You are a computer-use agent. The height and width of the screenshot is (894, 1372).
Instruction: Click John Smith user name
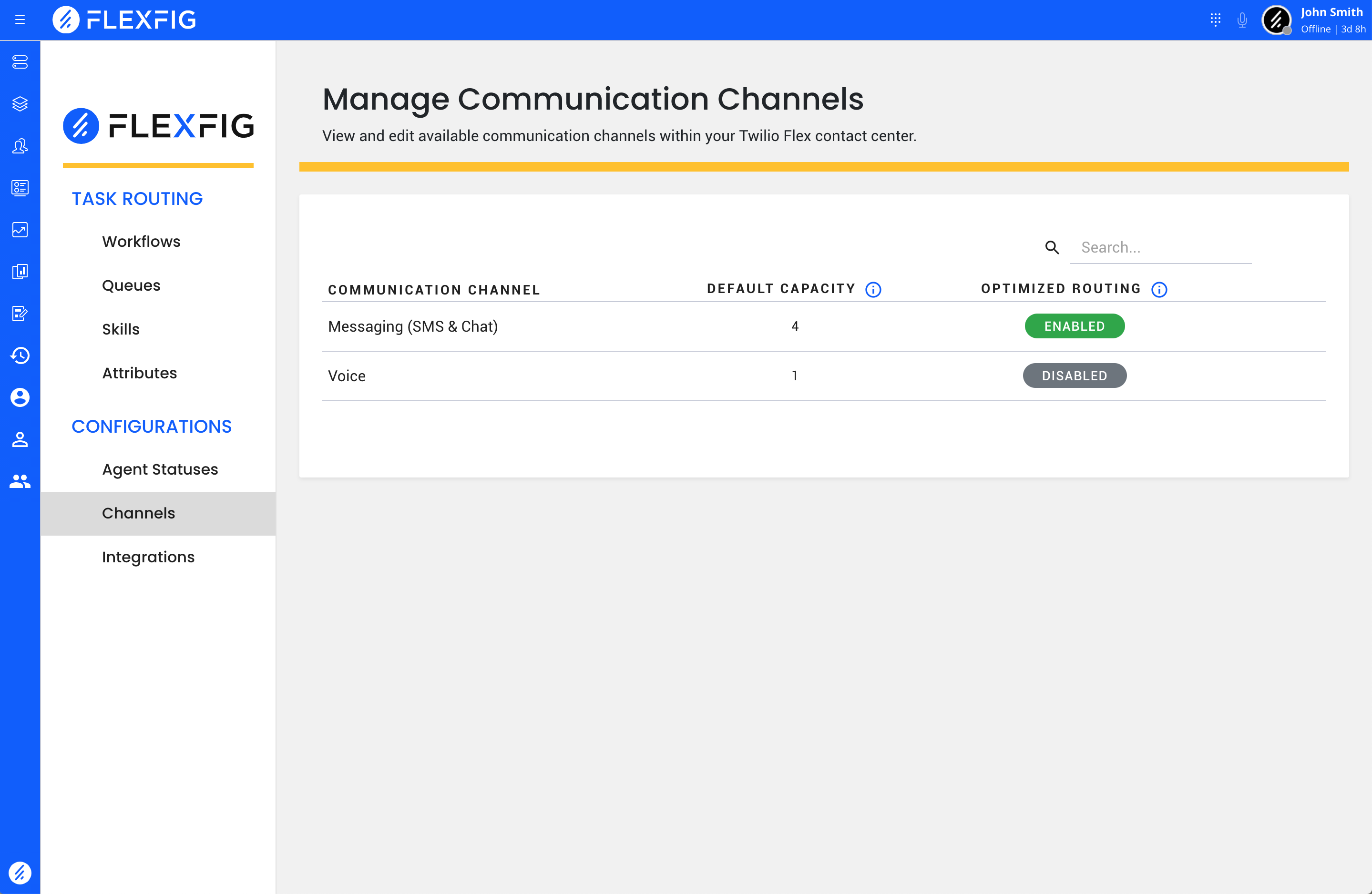[1331, 12]
